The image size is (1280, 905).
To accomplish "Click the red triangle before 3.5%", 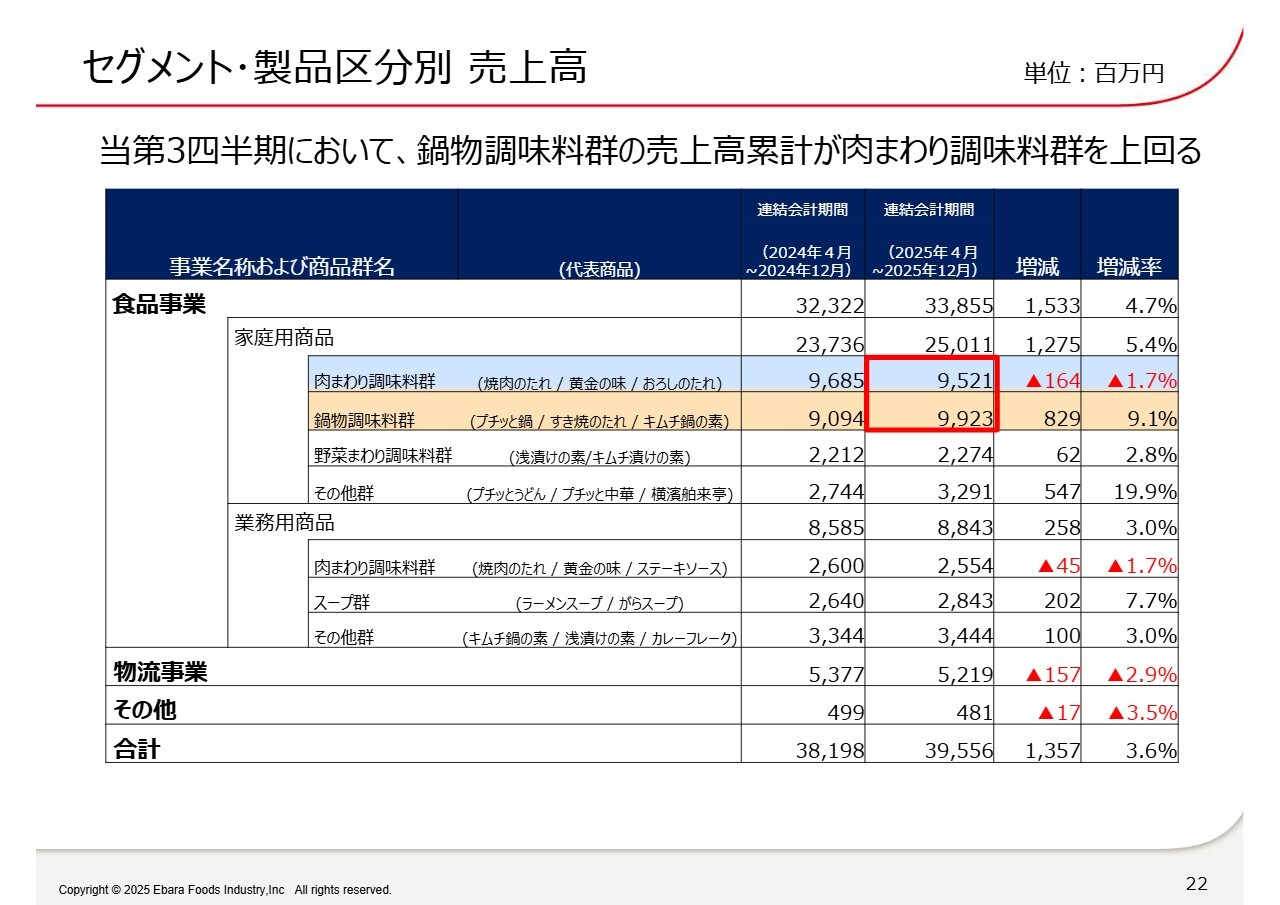I will (x=1116, y=713).
